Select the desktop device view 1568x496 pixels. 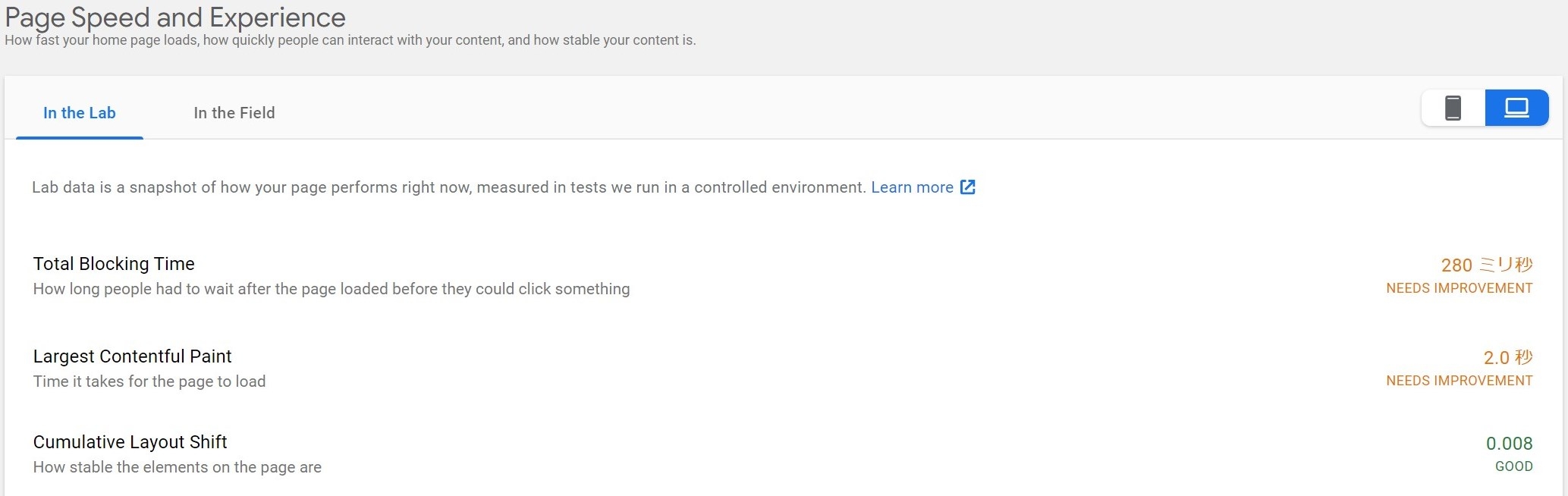[x=1516, y=108]
